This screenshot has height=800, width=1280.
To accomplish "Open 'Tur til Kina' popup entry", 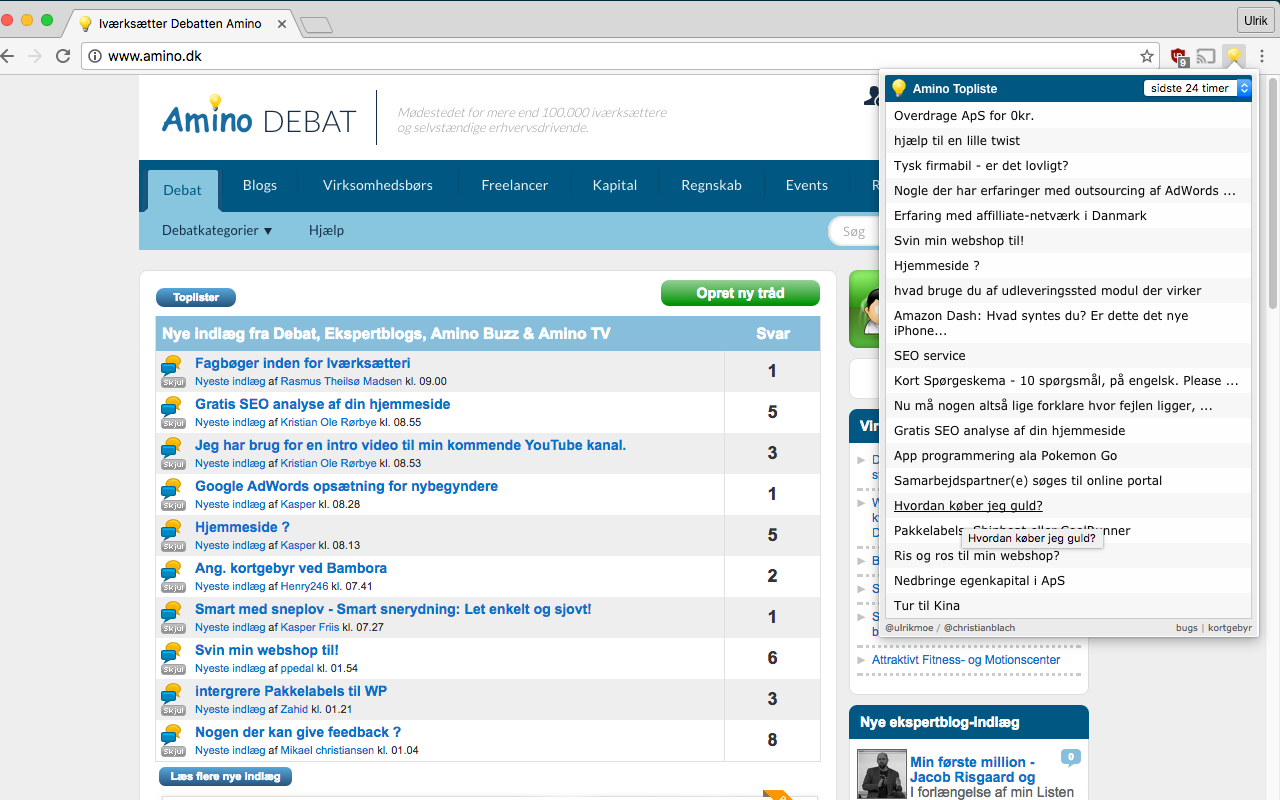I will (x=927, y=605).
